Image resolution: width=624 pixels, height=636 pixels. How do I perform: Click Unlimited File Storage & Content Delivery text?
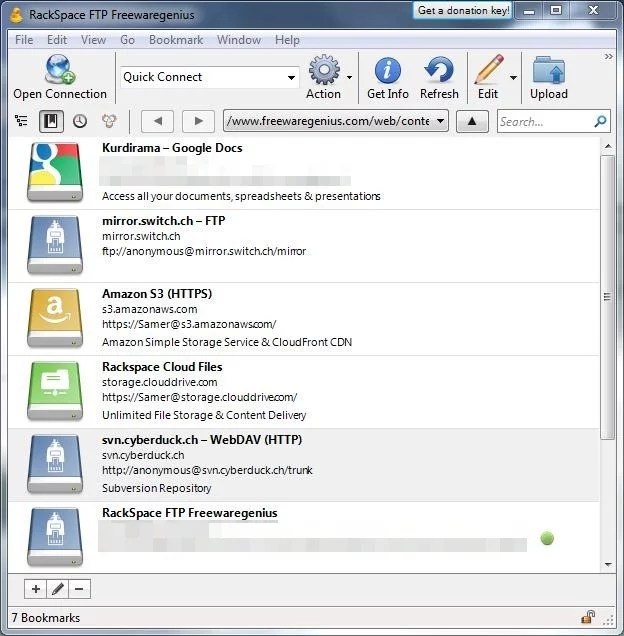click(204, 415)
